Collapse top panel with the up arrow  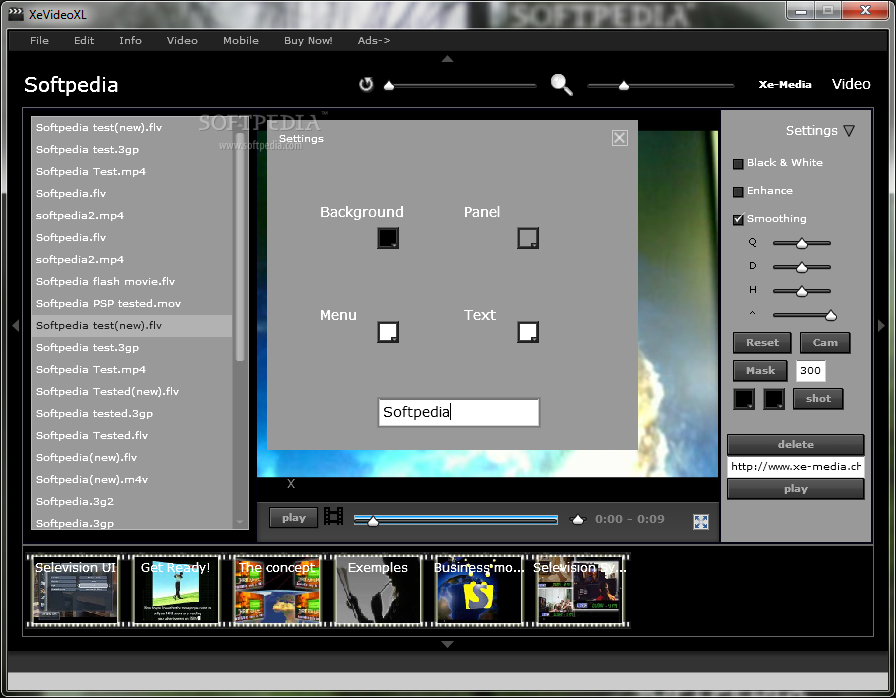click(x=447, y=59)
